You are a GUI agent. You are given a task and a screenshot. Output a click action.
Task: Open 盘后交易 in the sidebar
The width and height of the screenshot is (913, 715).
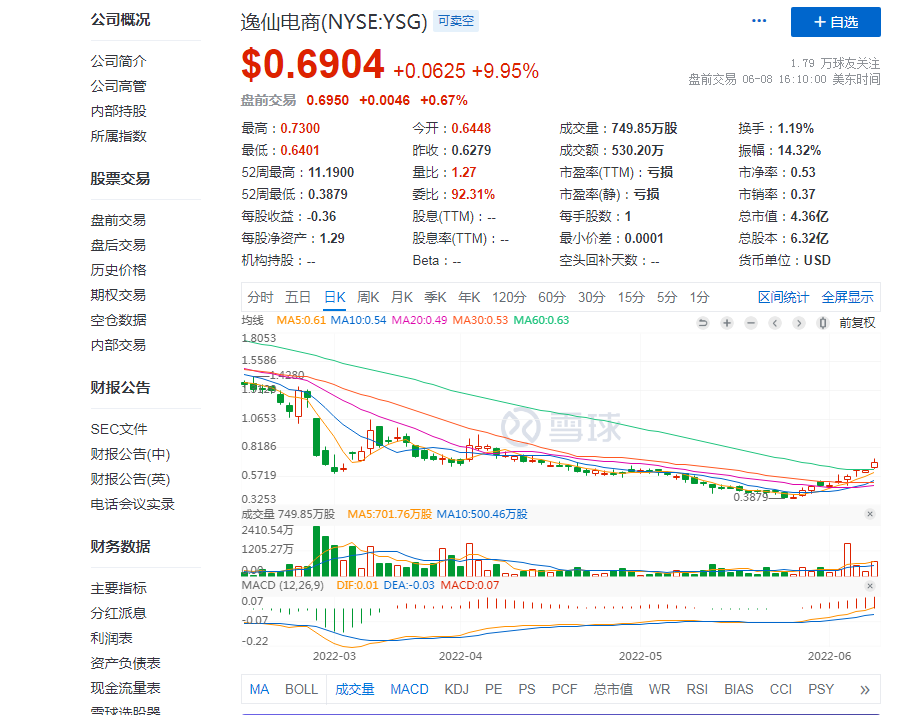119,245
